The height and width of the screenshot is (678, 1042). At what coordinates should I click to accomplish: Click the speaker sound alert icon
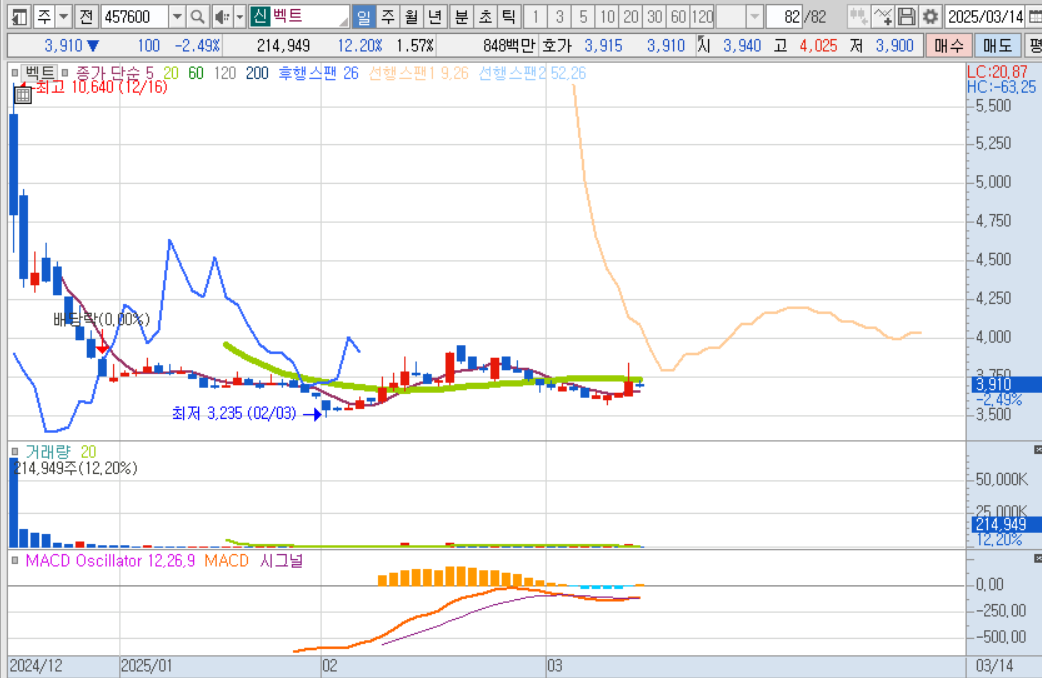click(x=223, y=16)
